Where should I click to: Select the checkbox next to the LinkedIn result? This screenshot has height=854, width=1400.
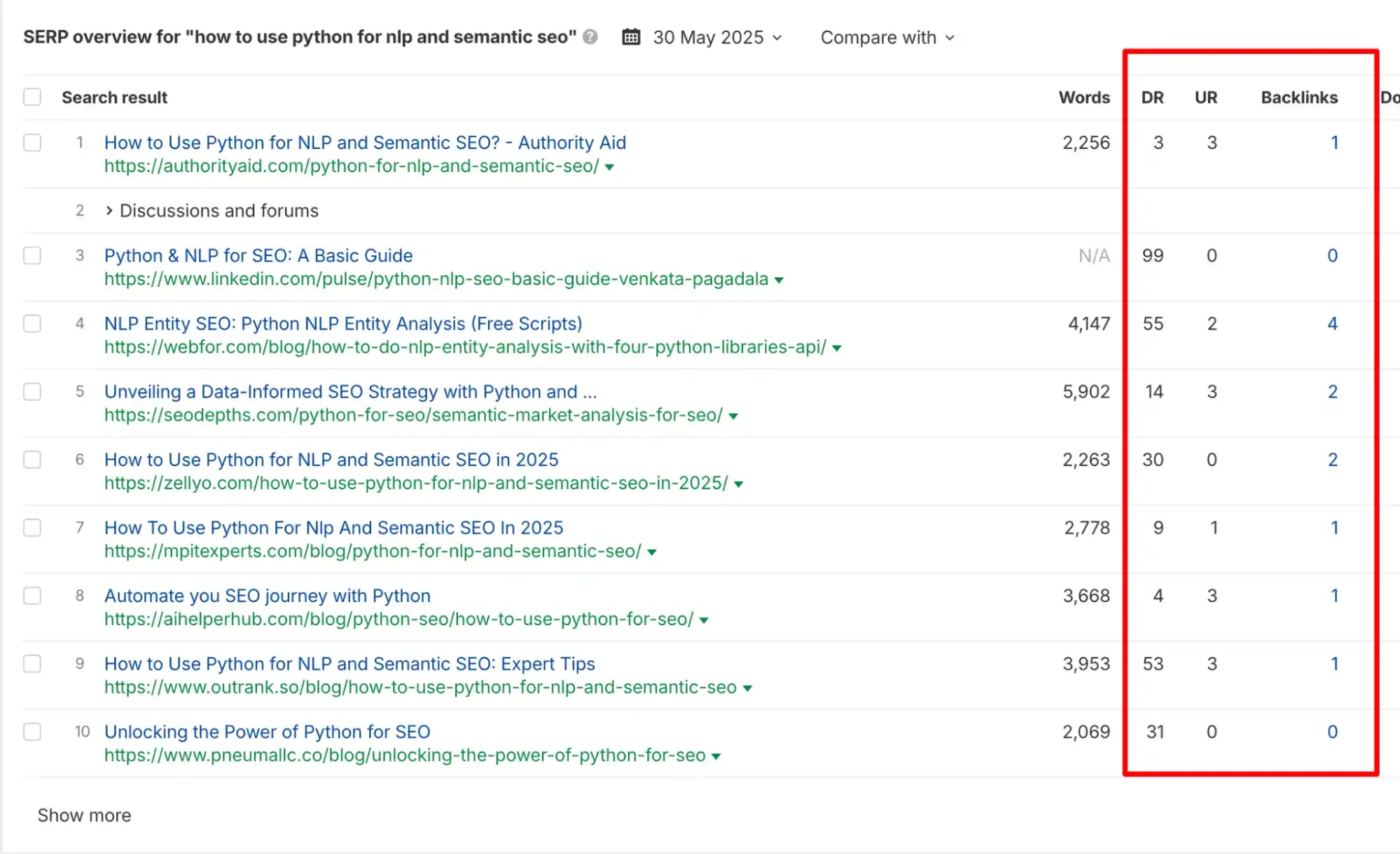pos(32,255)
